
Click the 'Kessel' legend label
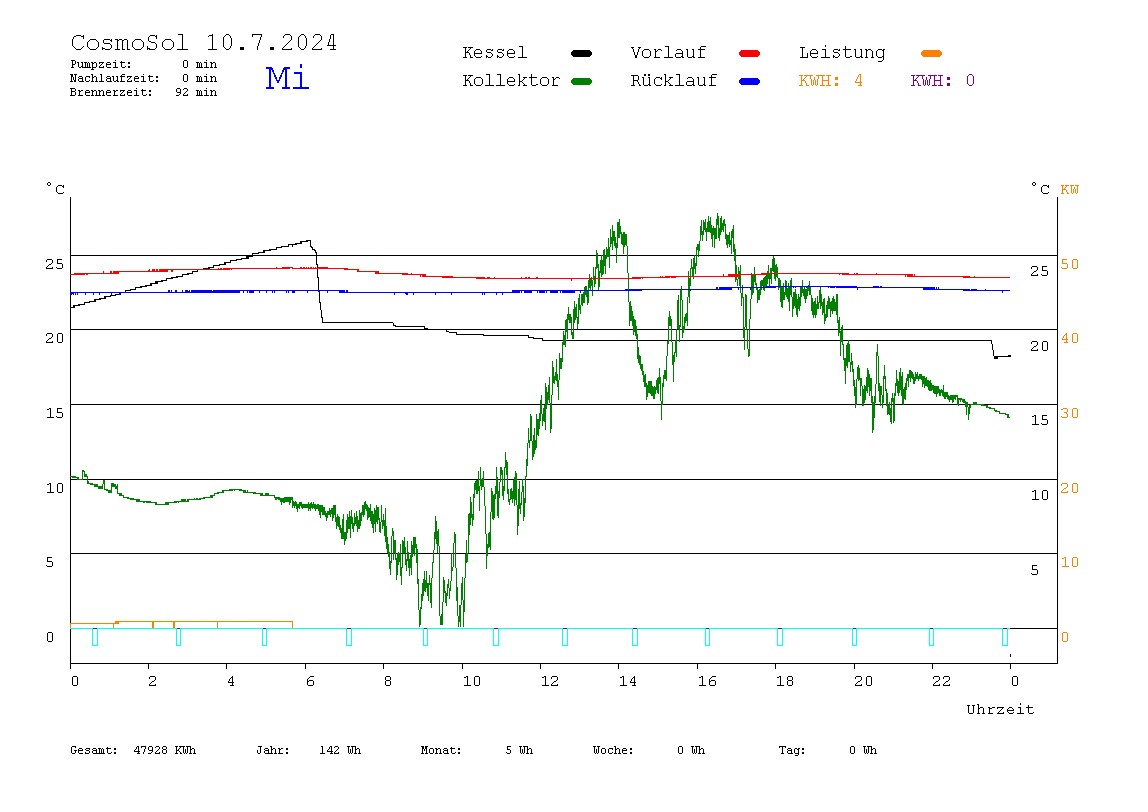click(x=494, y=53)
